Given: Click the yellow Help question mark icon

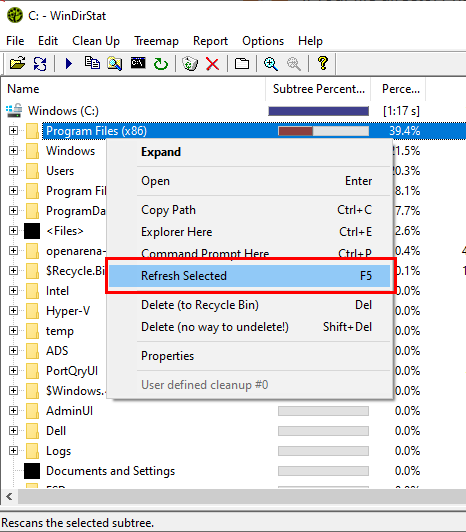Looking at the screenshot, I should point(323,63).
